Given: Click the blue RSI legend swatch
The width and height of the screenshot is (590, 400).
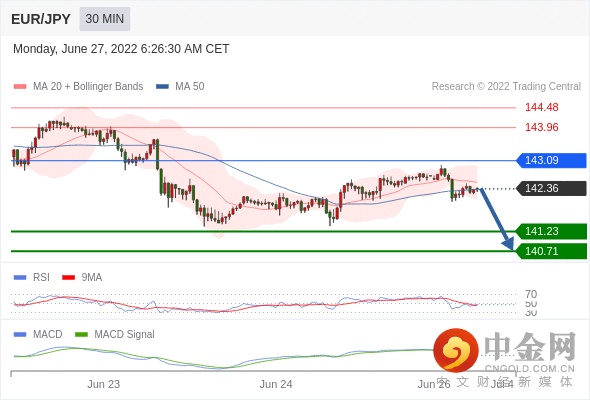Looking at the screenshot, I should tap(20, 278).
